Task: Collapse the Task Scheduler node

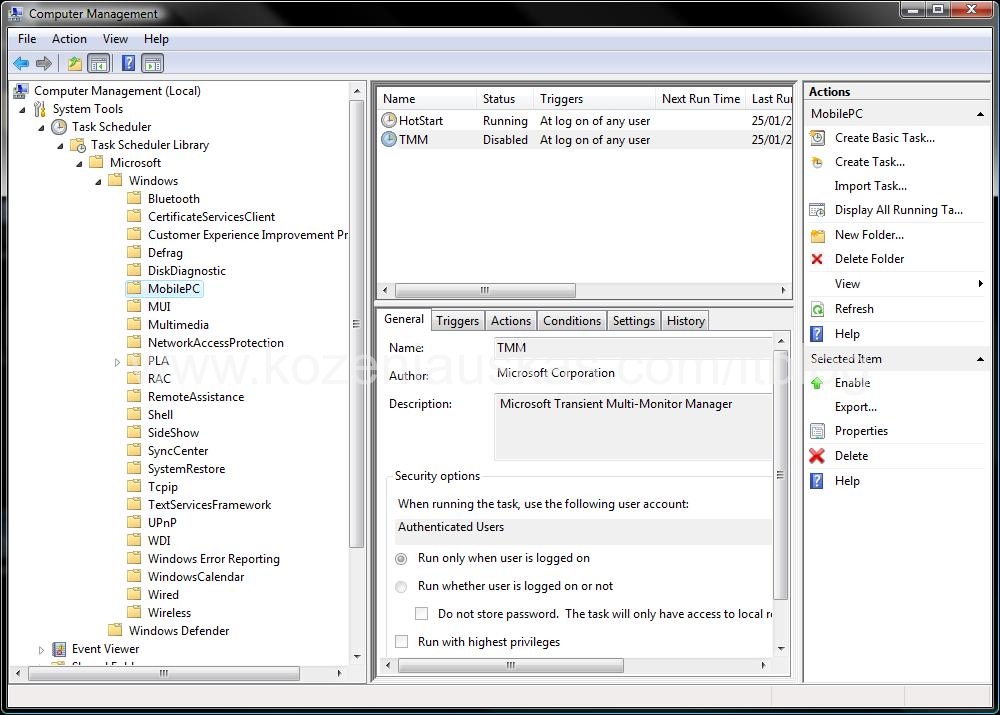Action: [41, 128]
